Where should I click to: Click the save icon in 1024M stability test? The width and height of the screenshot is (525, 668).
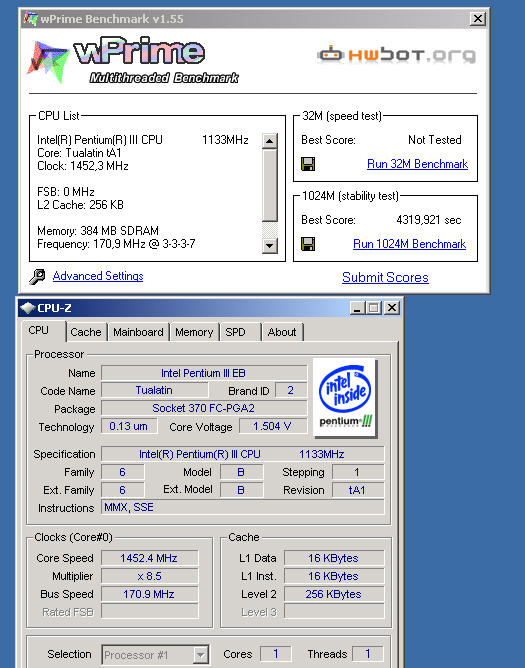coord(308,244)
